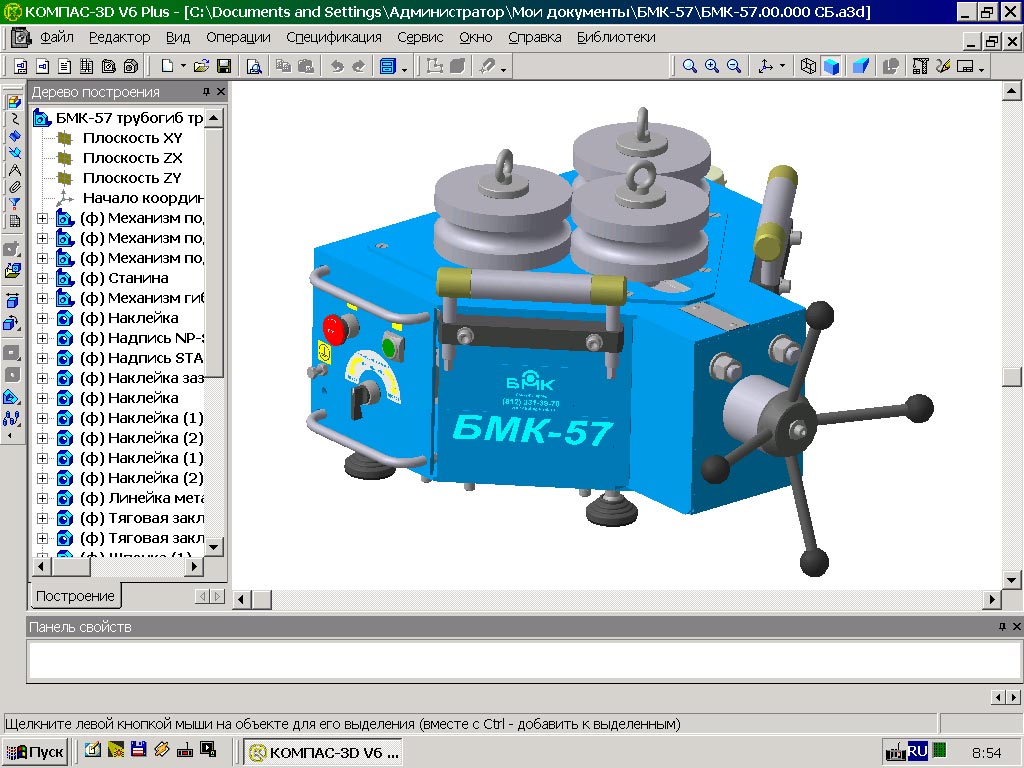Screen dimensions: 1024x768
Task: Switch to КОМПАС-3D V6 taskbar button
Action: 323,752
